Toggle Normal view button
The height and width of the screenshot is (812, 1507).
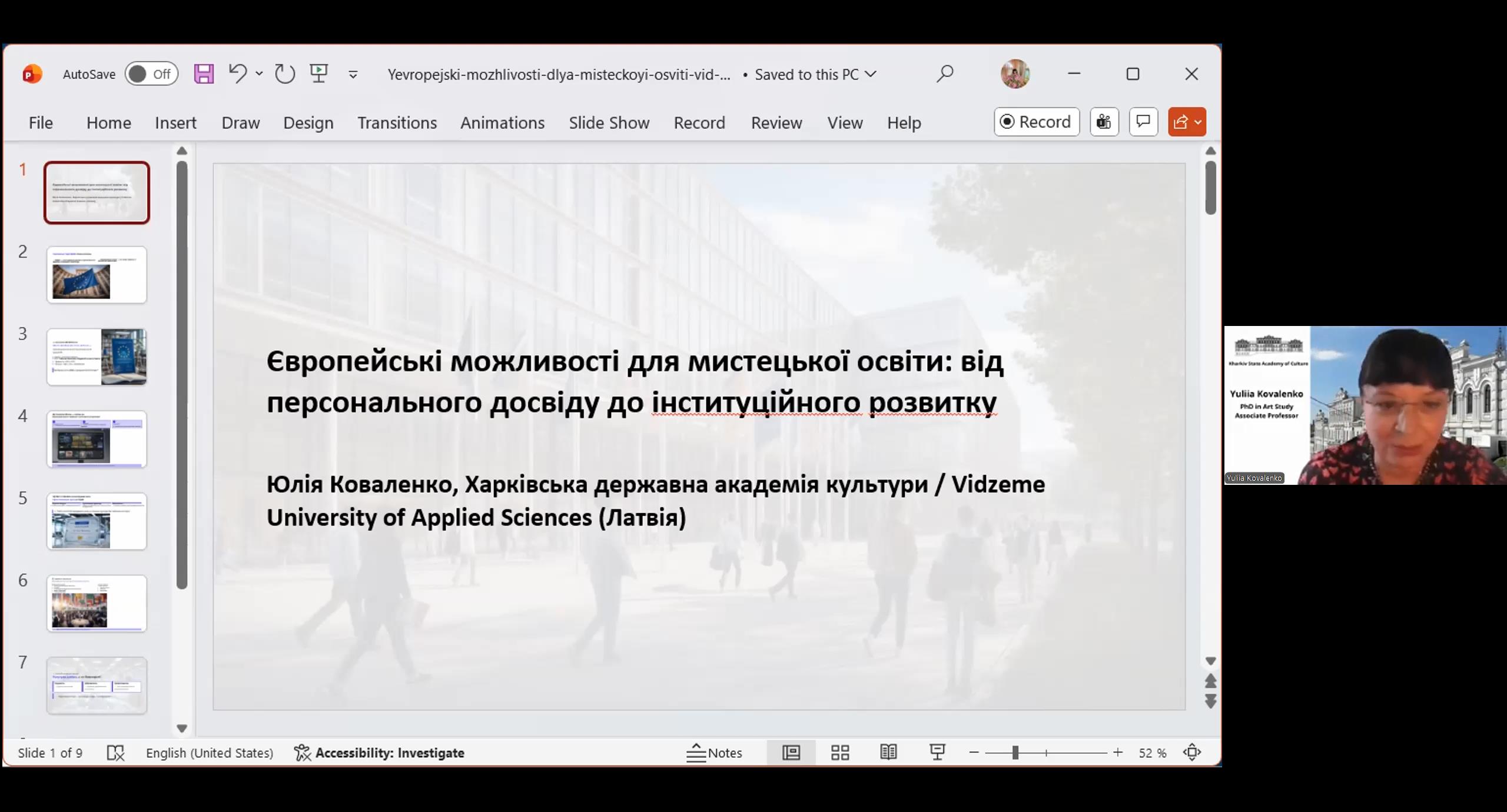(791, 753)
